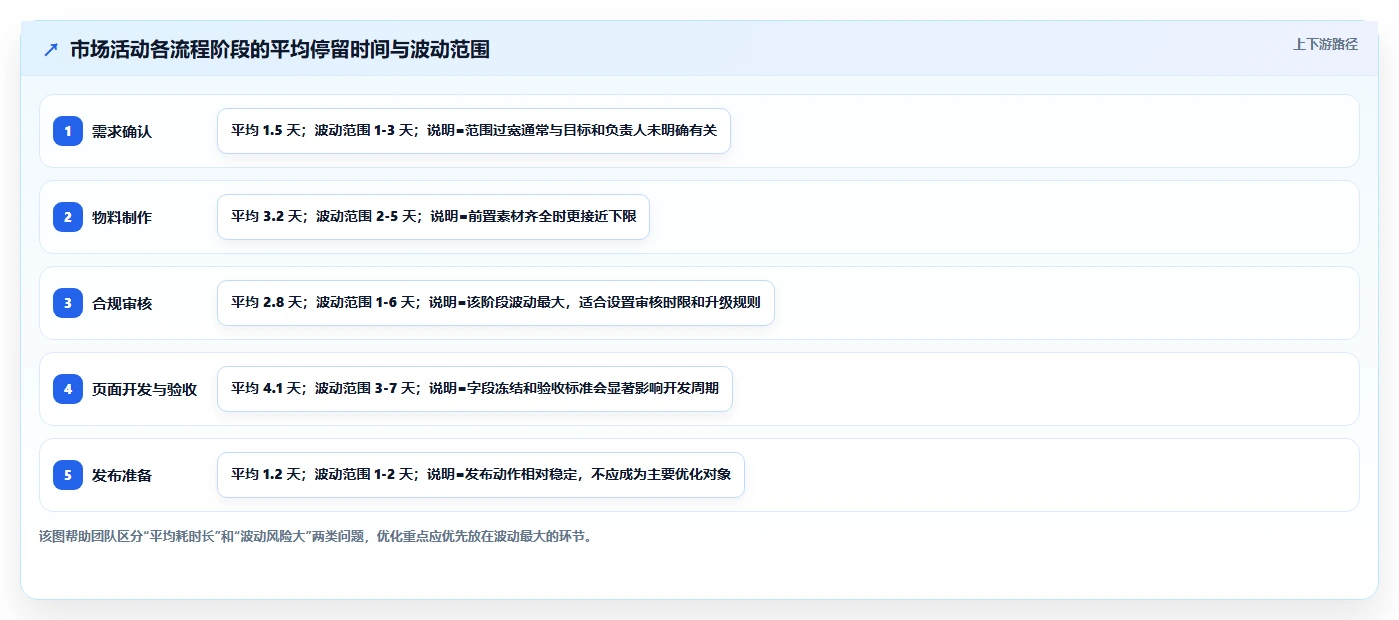Click the footer note starting 该图帮助团队区分

click(318, 536)
